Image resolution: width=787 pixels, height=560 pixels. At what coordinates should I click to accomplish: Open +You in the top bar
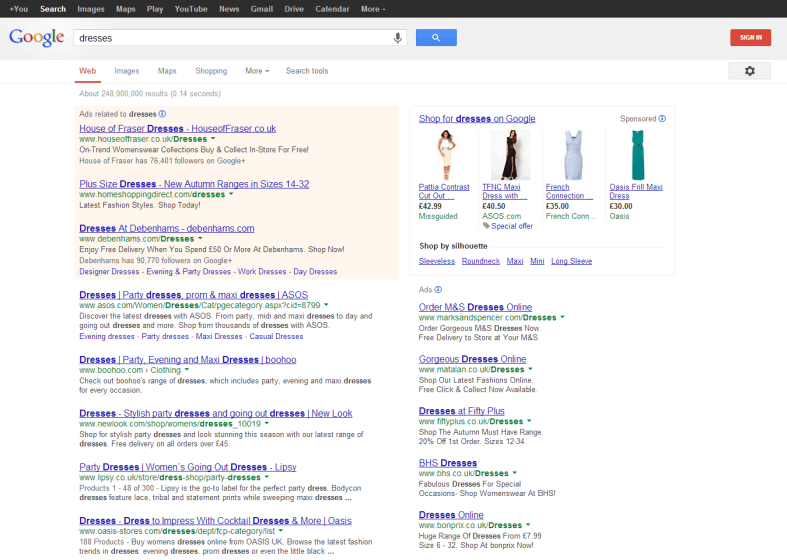click(19, 9)
